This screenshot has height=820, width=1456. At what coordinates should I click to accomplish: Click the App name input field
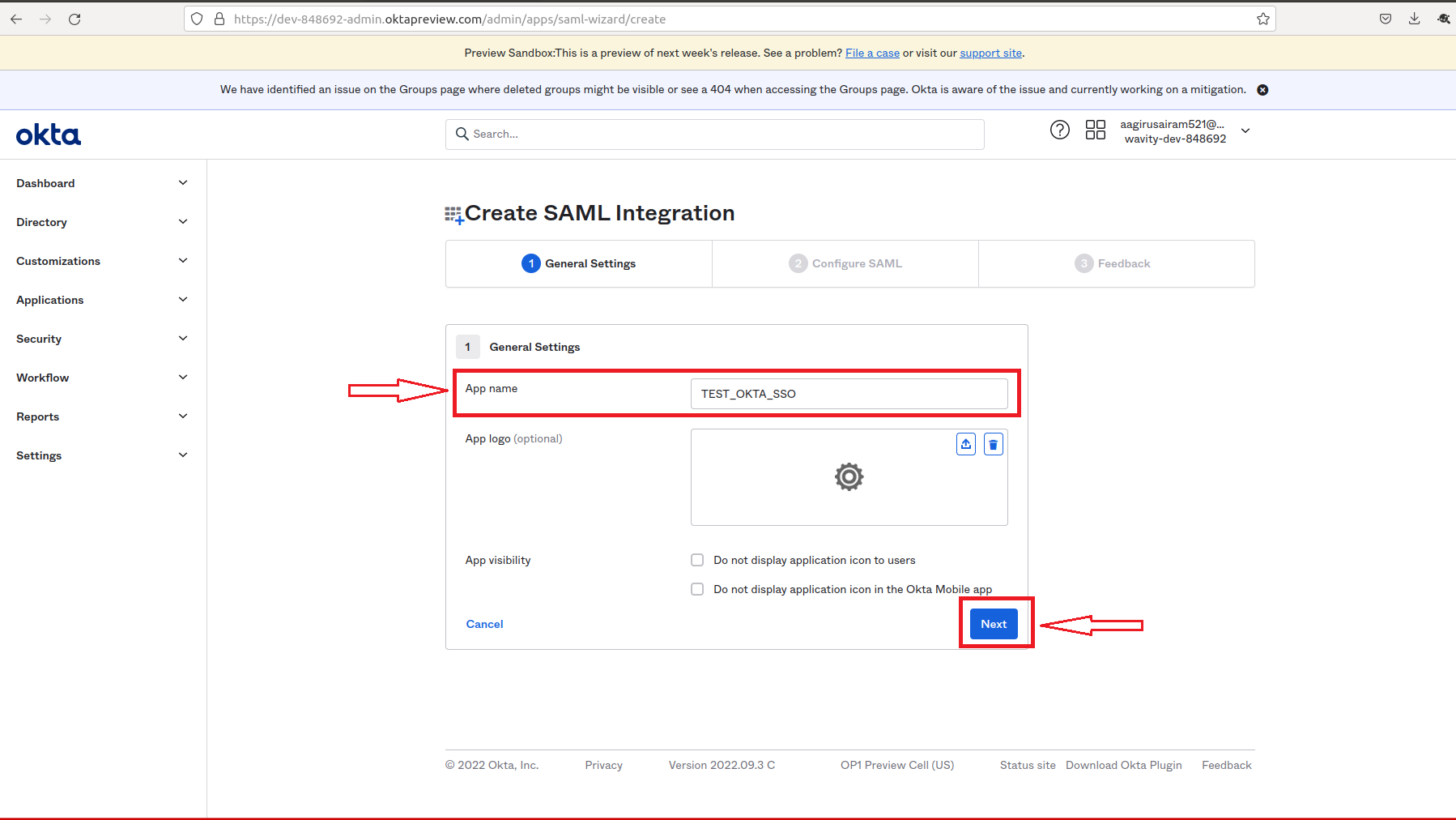(x=849, y=394)
